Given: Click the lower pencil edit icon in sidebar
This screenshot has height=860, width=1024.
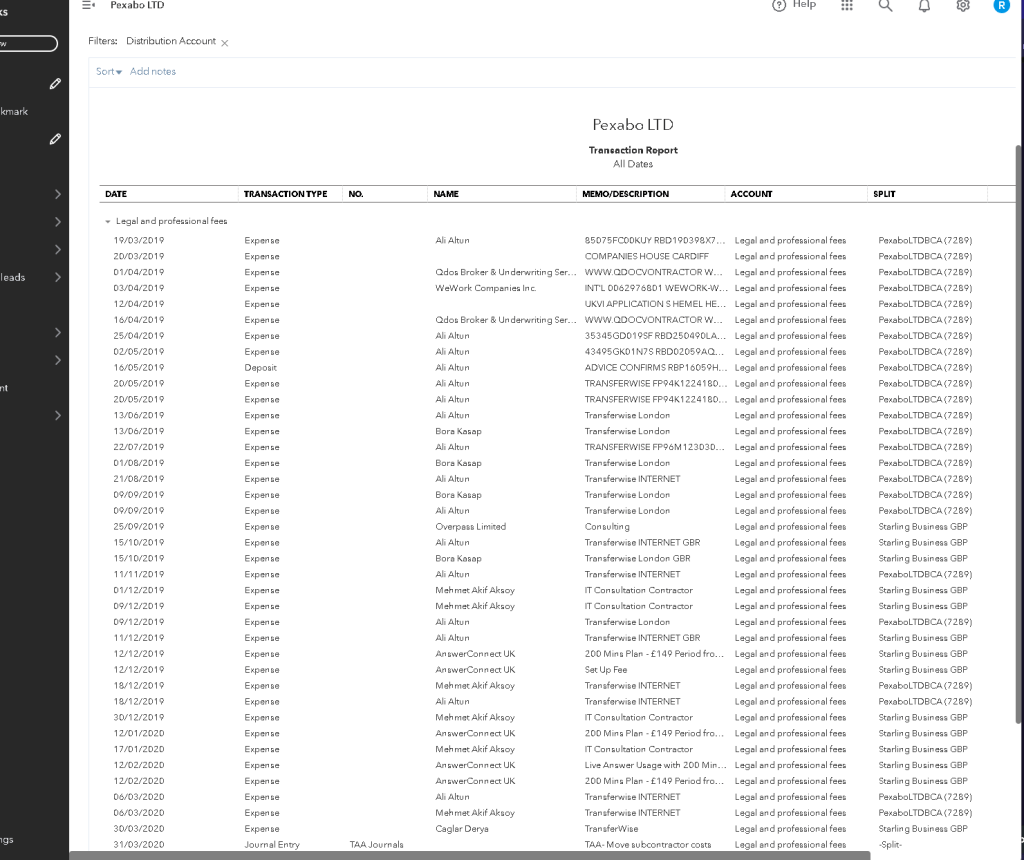Looking at the screenshot, I should 56,139.
